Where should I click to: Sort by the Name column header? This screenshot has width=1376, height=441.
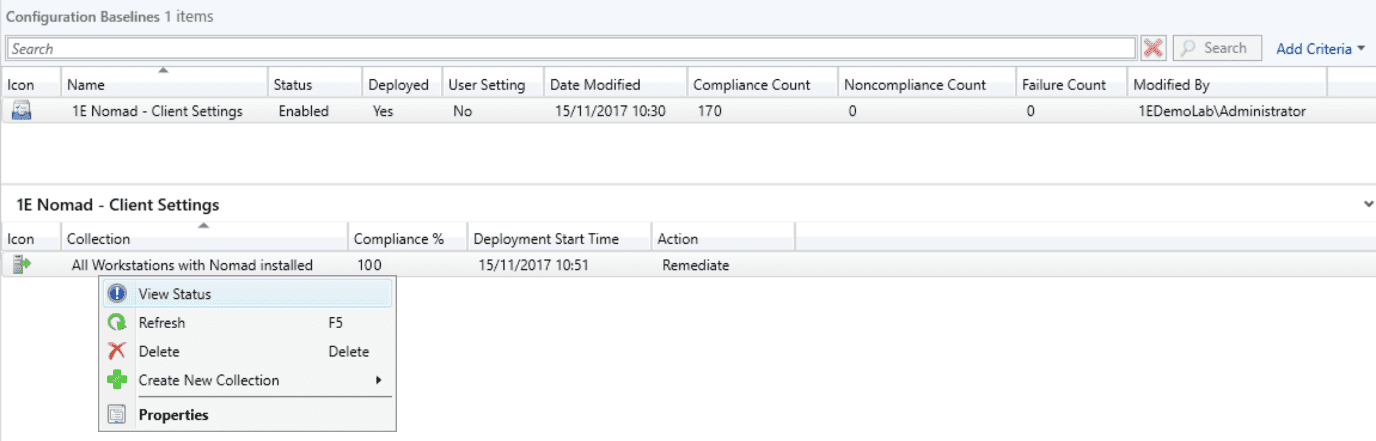click(x=164, y=85)
